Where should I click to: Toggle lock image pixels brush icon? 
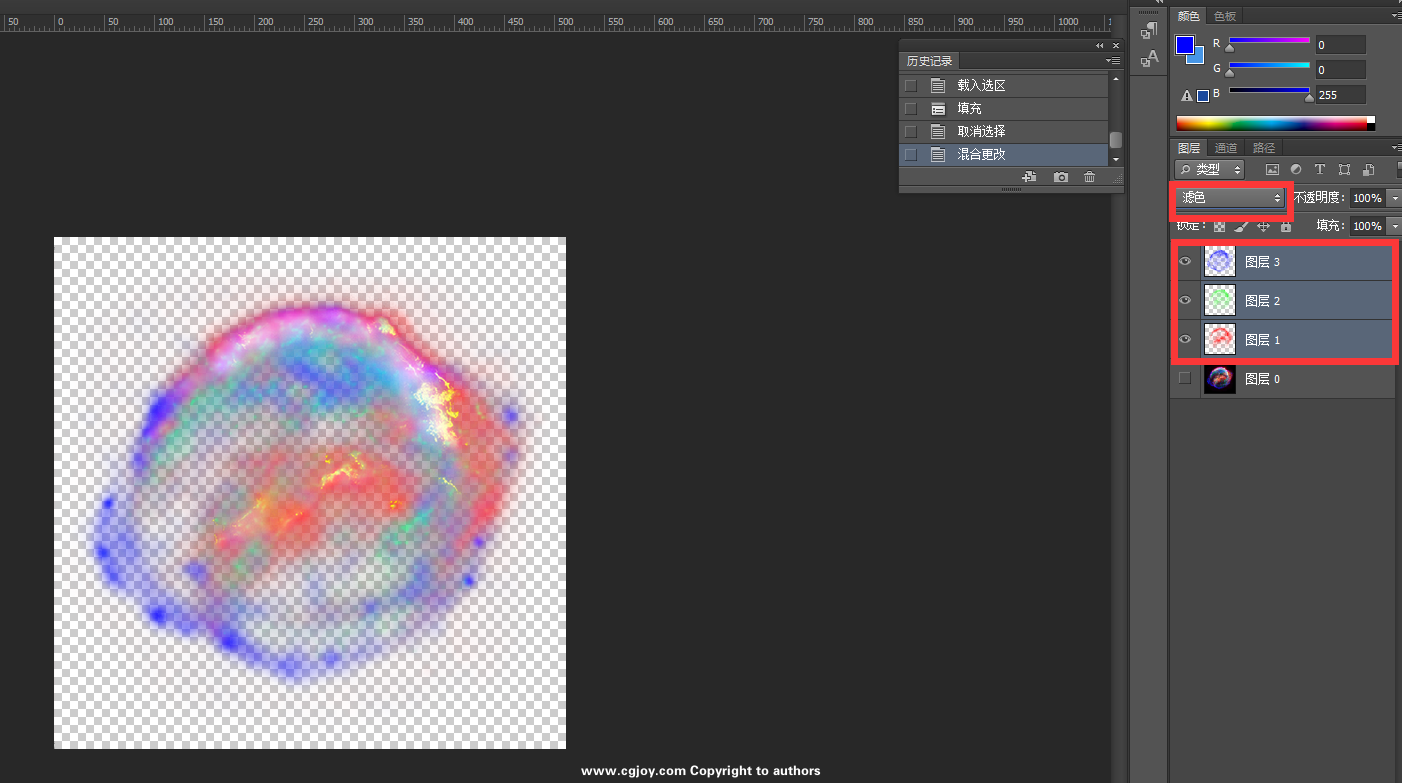(1241, 227)
